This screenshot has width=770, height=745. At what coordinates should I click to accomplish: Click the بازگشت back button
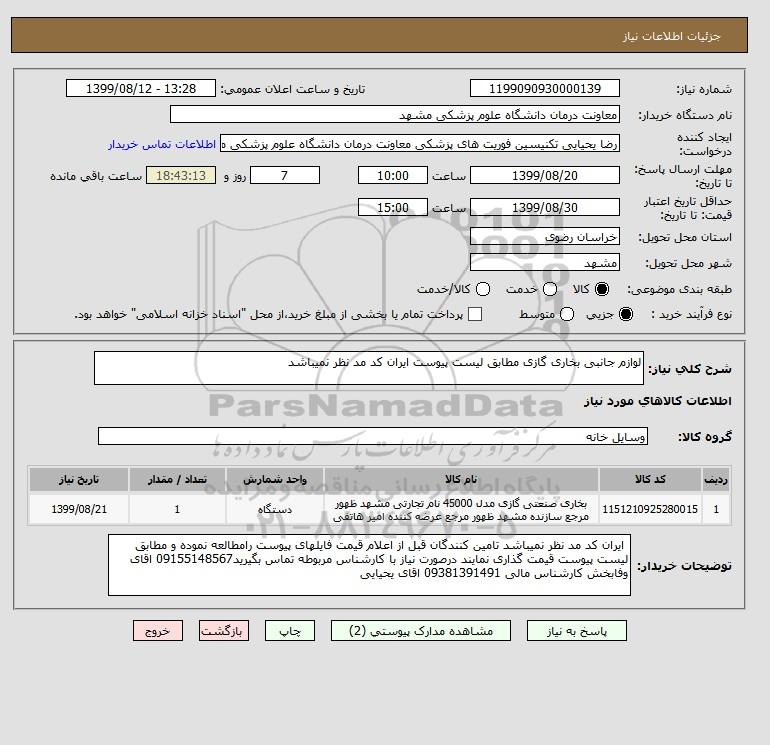click(x=224, y=631)
